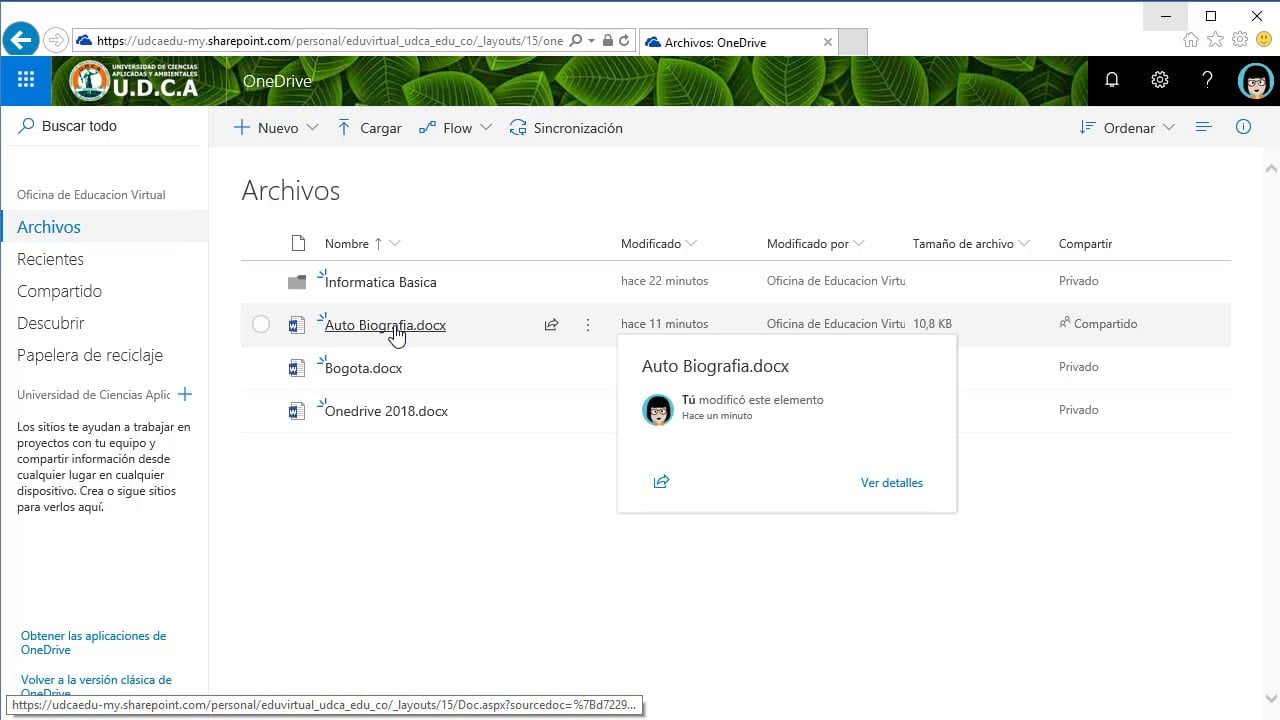
Task: Click the Universidad de Ciencias Aplic heading
Action: 93,395
